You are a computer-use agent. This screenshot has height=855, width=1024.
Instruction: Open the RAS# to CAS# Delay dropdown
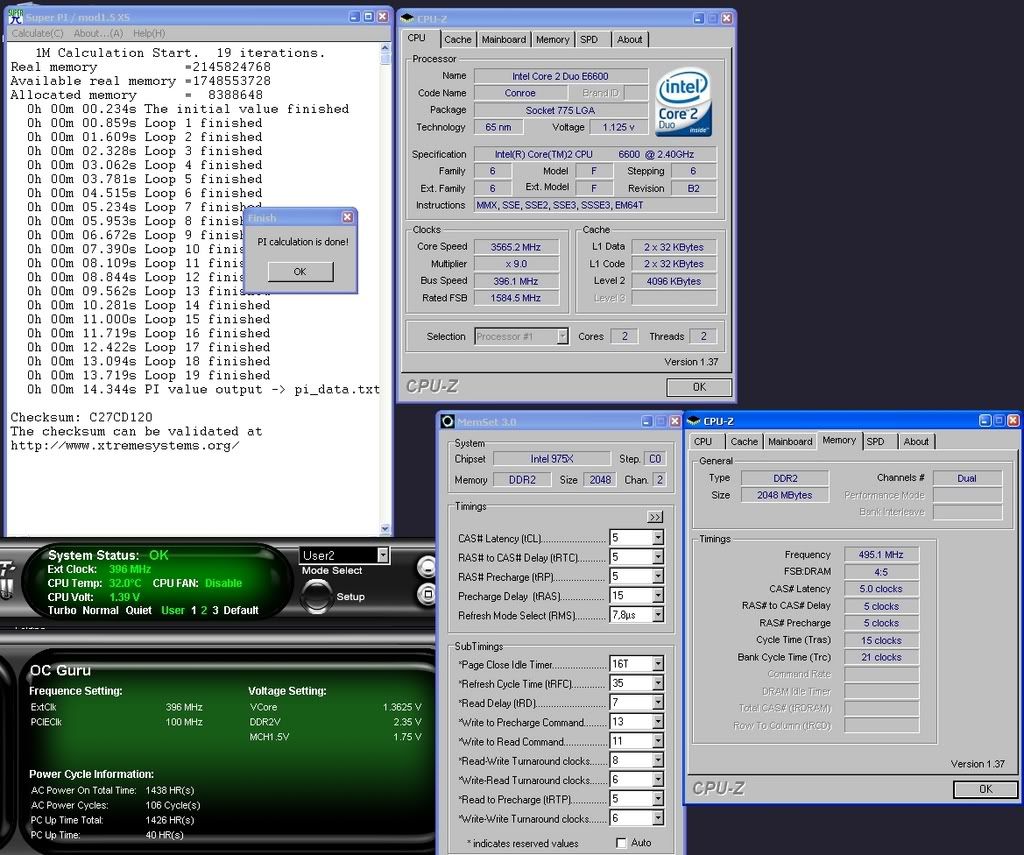click(658, 557)
